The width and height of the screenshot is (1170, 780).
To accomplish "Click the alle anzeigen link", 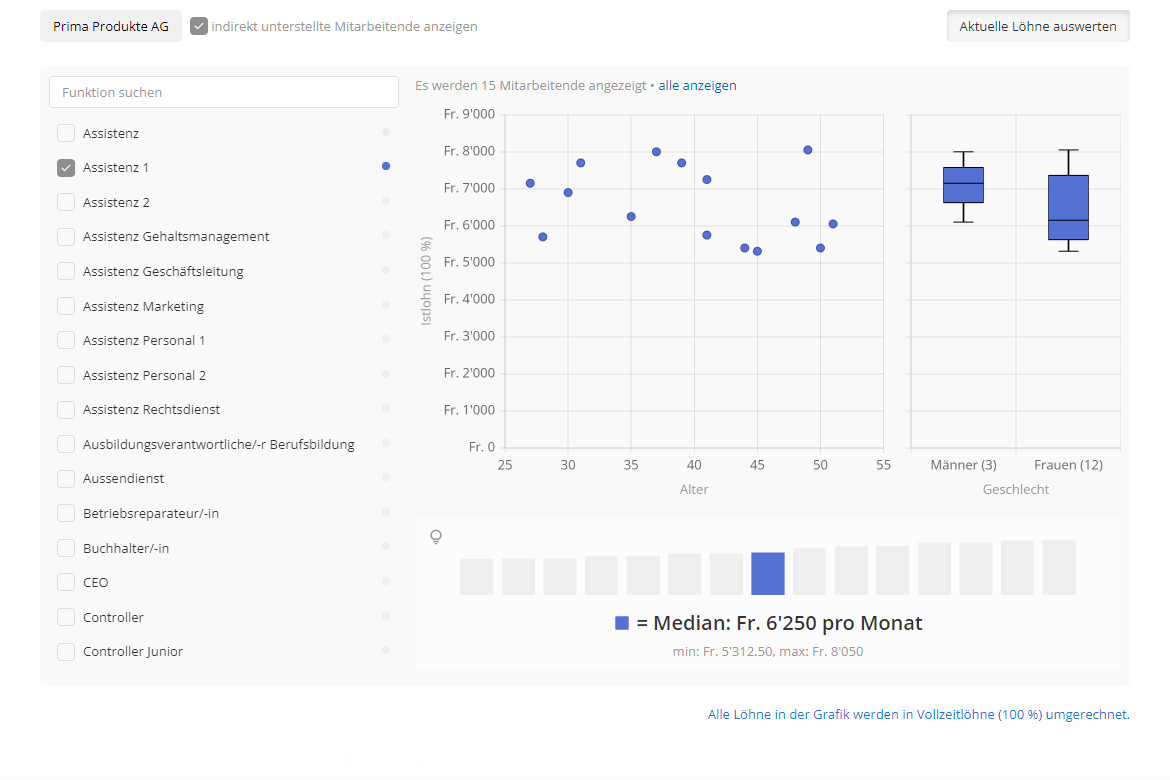I will click(x=697, y=86).
